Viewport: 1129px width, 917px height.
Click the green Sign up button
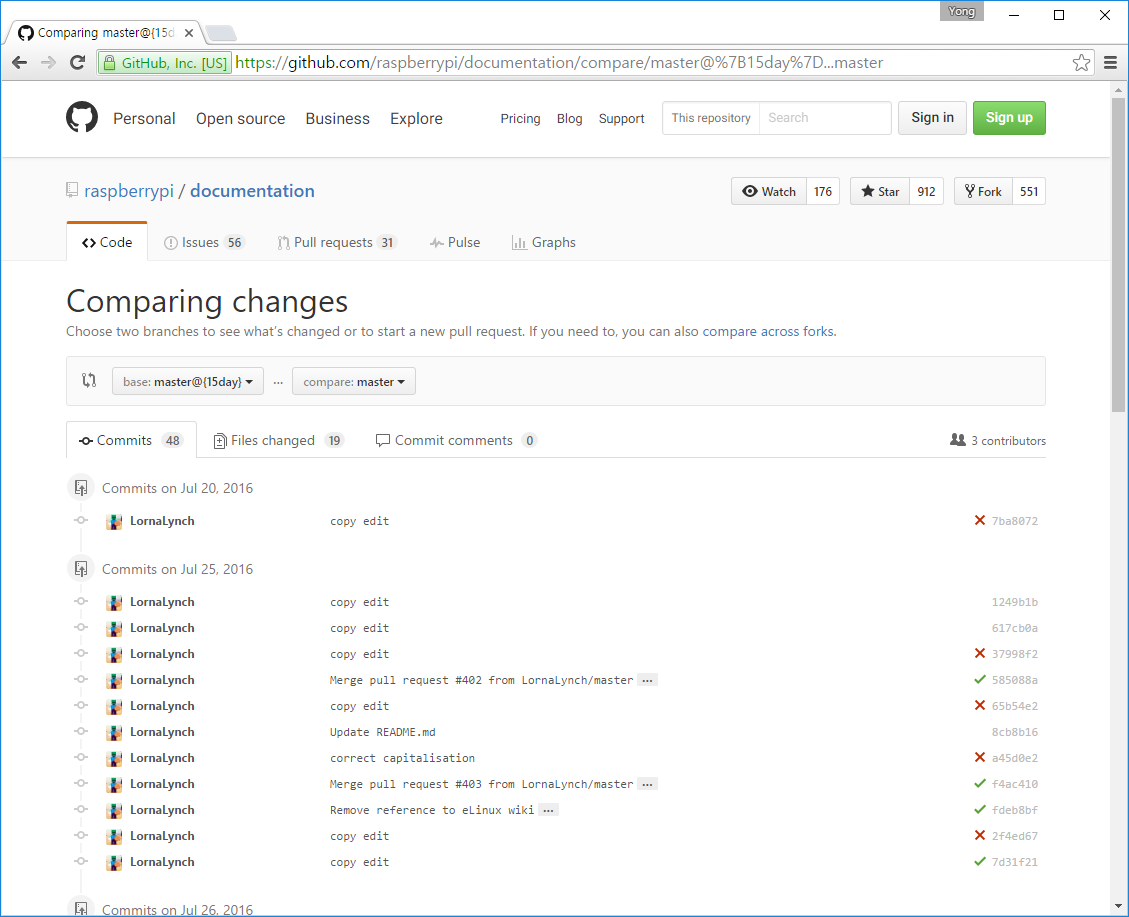(x=1009, y=118)
